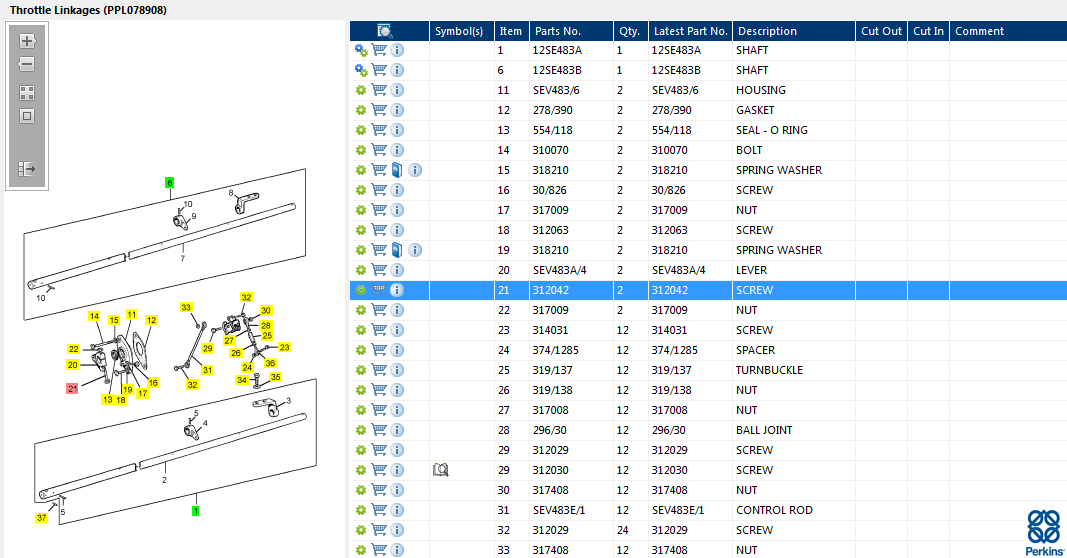Click yellow callout 37 on the diagram
The width and height of the screenshot is (1067, 558).
[x=42, y=518]
